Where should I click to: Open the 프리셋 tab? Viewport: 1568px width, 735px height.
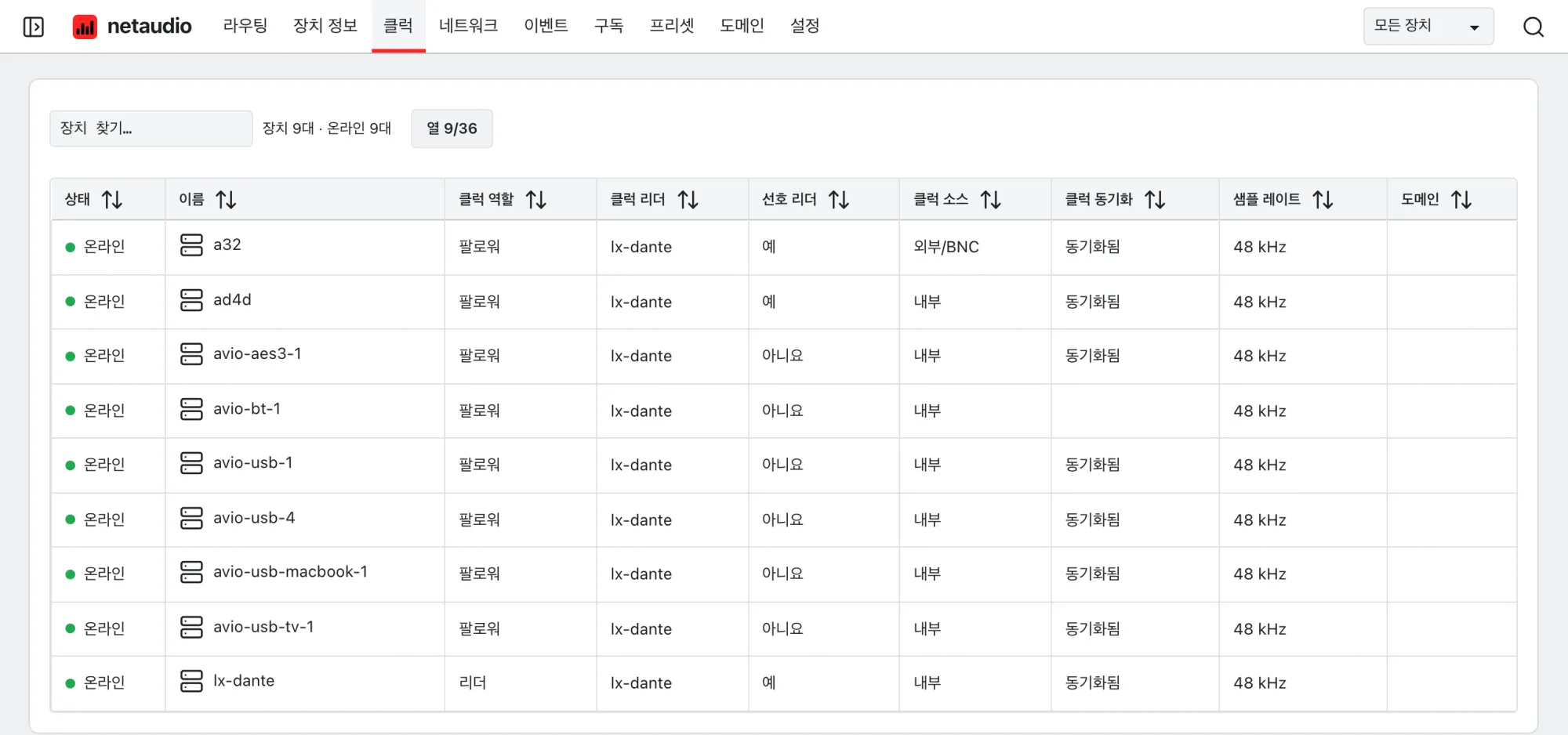click(672, 26)
